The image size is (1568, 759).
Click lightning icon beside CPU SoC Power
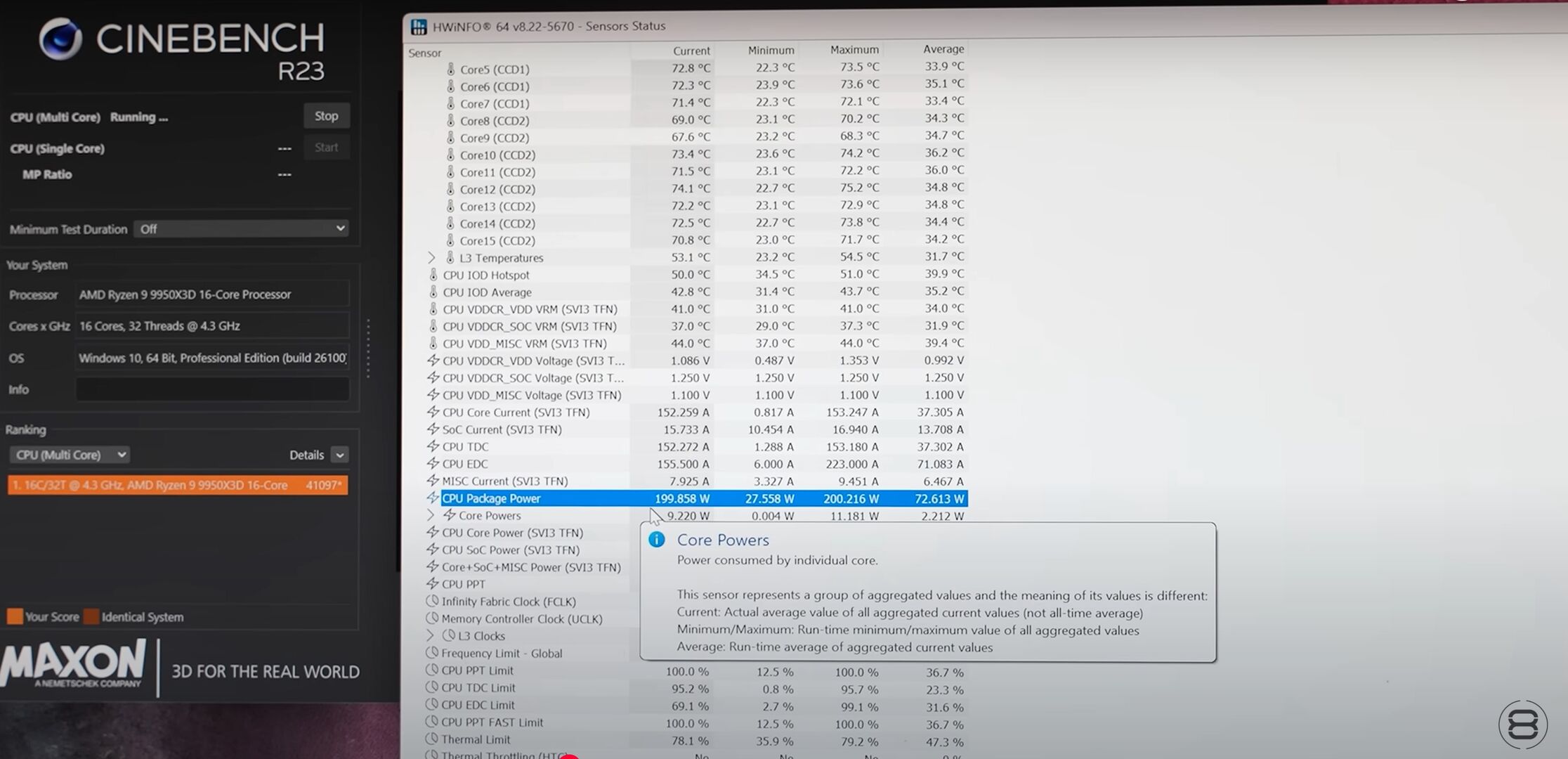pyautogui.click(x=433, y=550)
